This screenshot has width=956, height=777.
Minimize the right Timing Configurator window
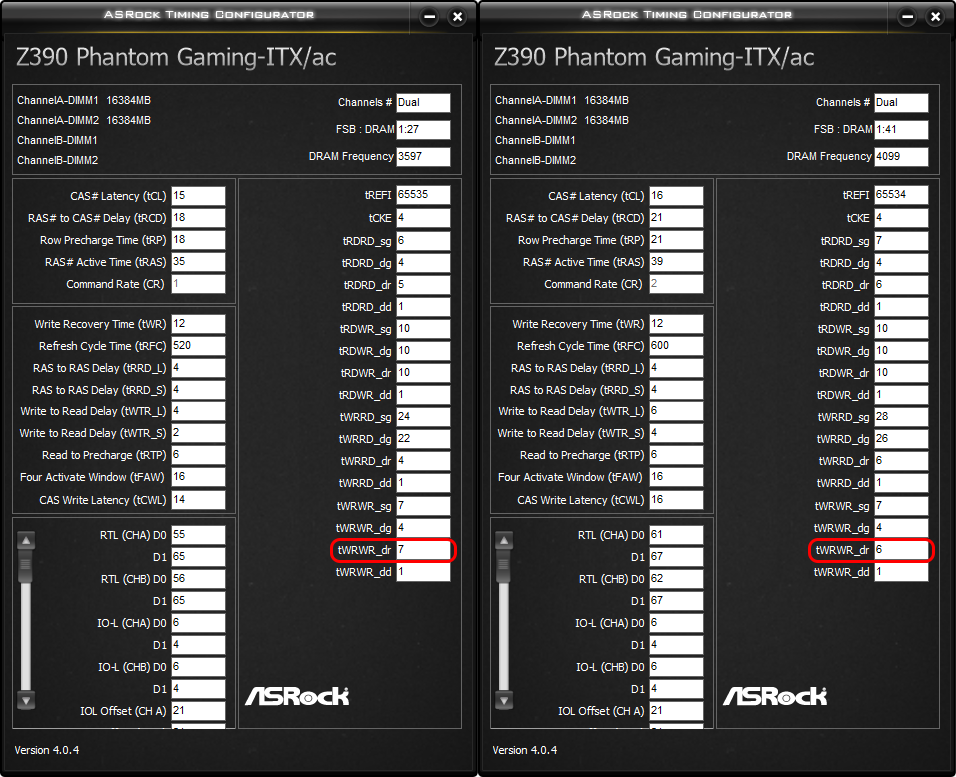click(907, 17)
